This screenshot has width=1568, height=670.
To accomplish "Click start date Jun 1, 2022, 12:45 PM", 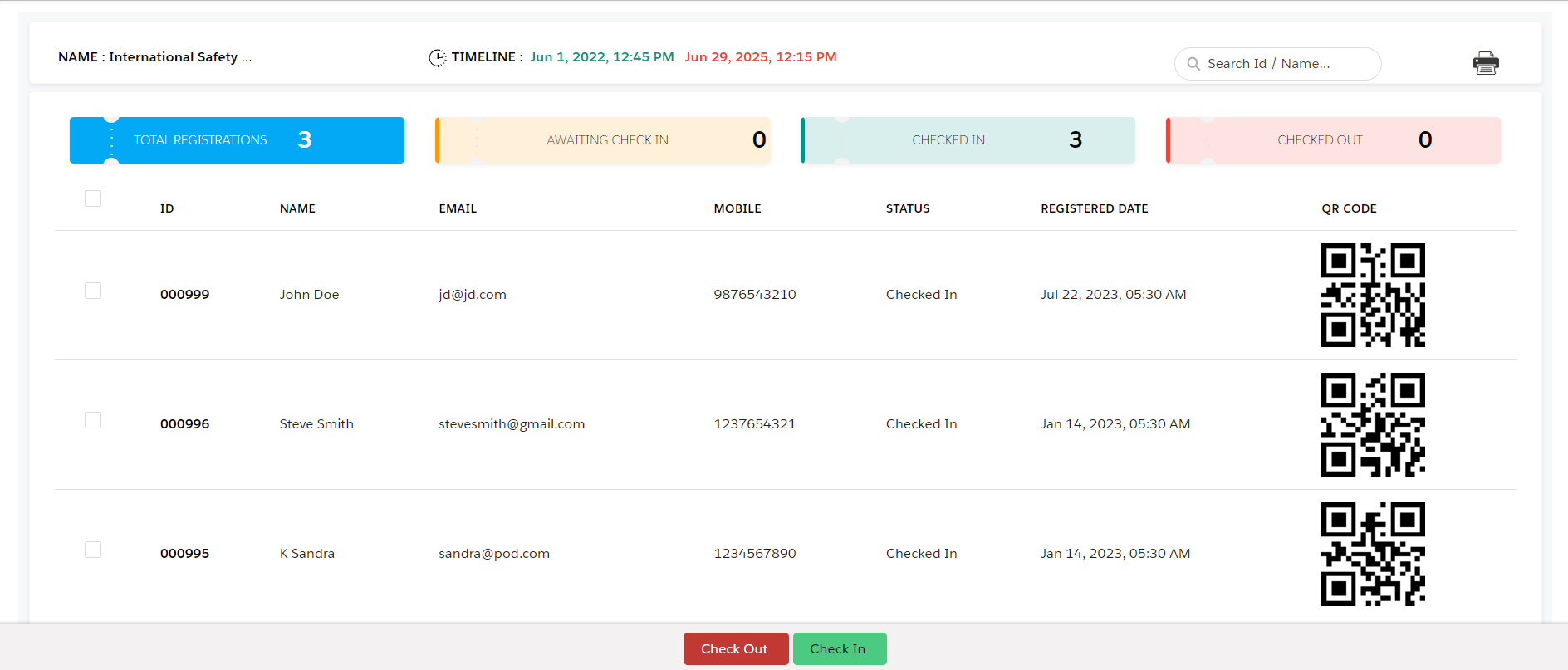I will (602, 57).
